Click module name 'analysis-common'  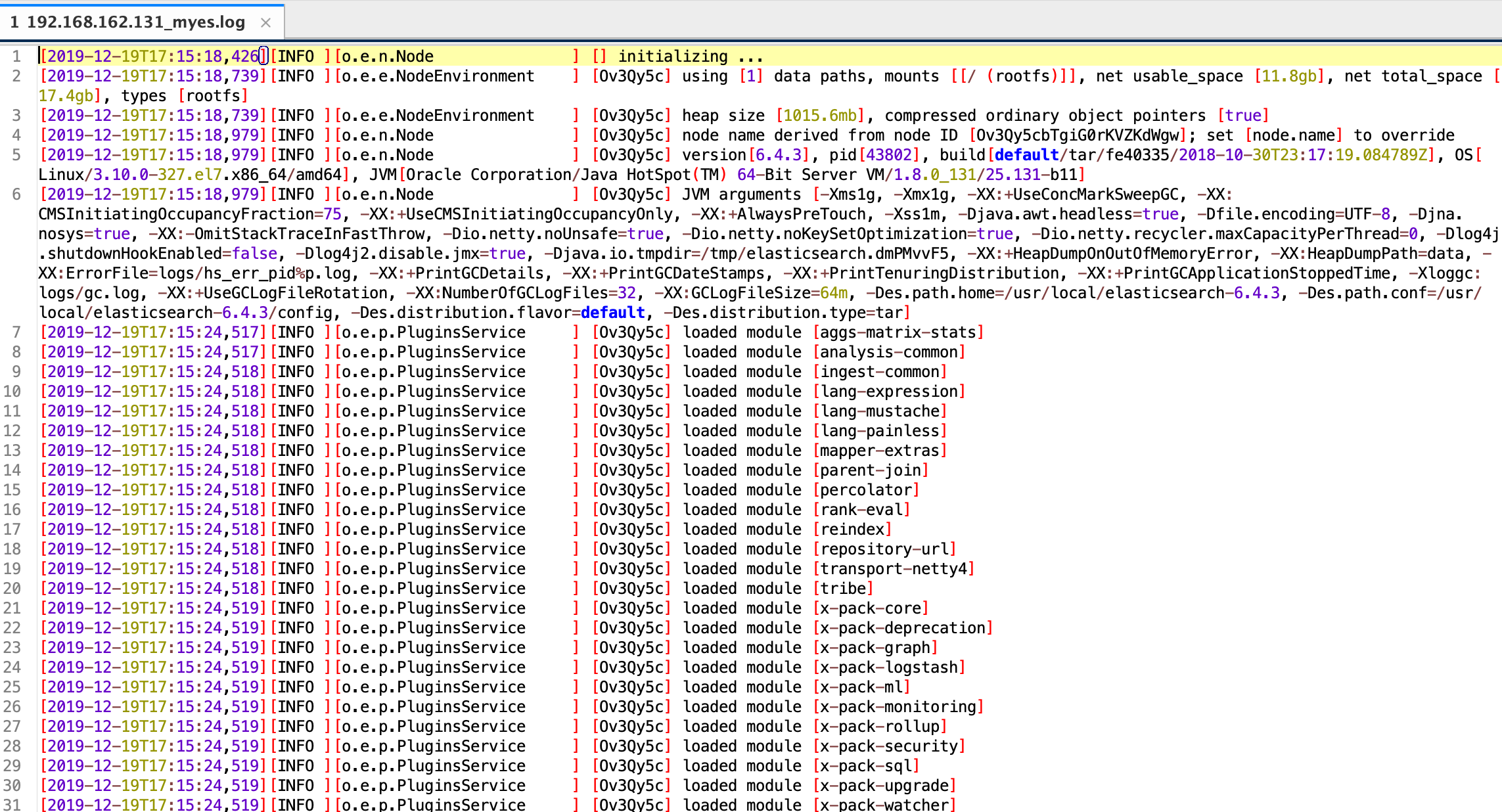(x=889, y=351)
